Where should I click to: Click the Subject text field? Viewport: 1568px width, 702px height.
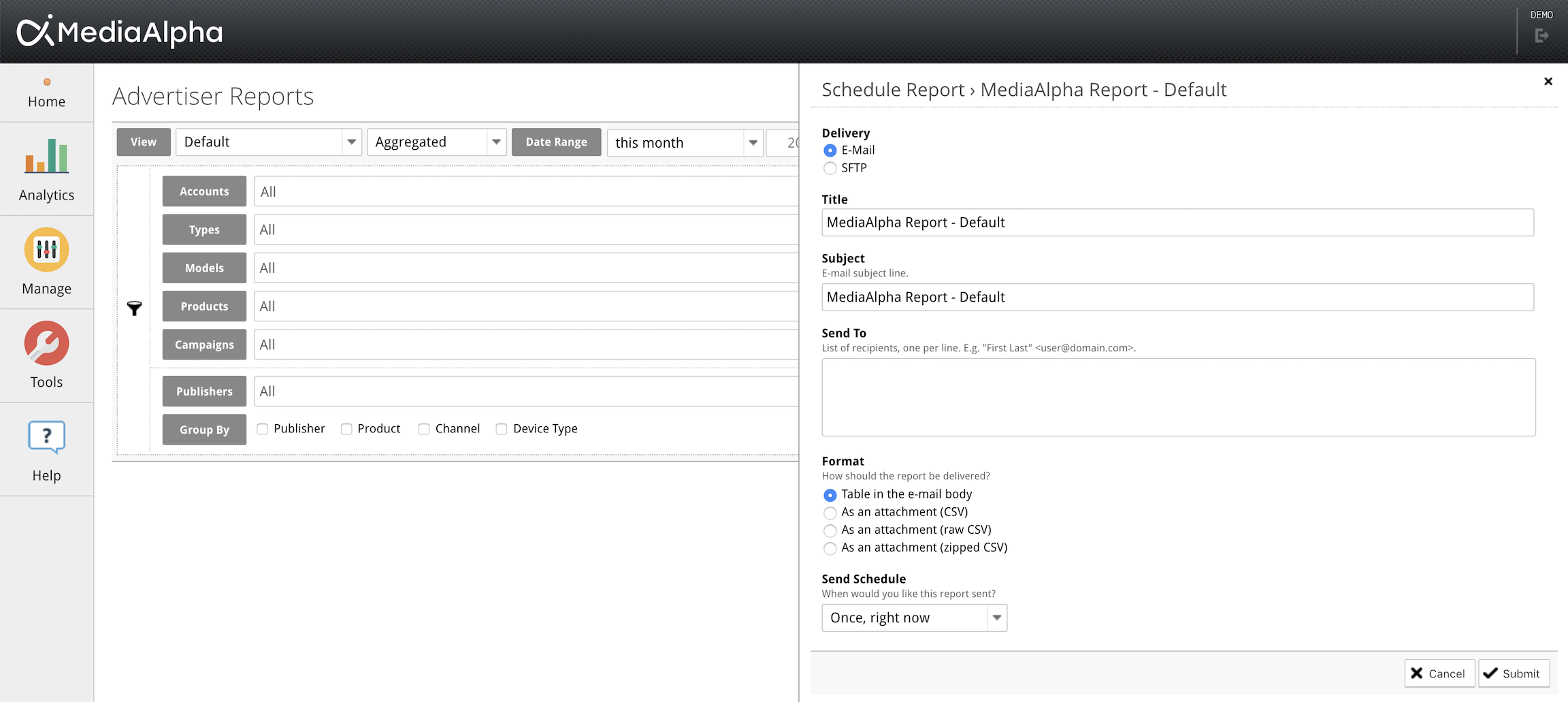[x=1177, y=298]
